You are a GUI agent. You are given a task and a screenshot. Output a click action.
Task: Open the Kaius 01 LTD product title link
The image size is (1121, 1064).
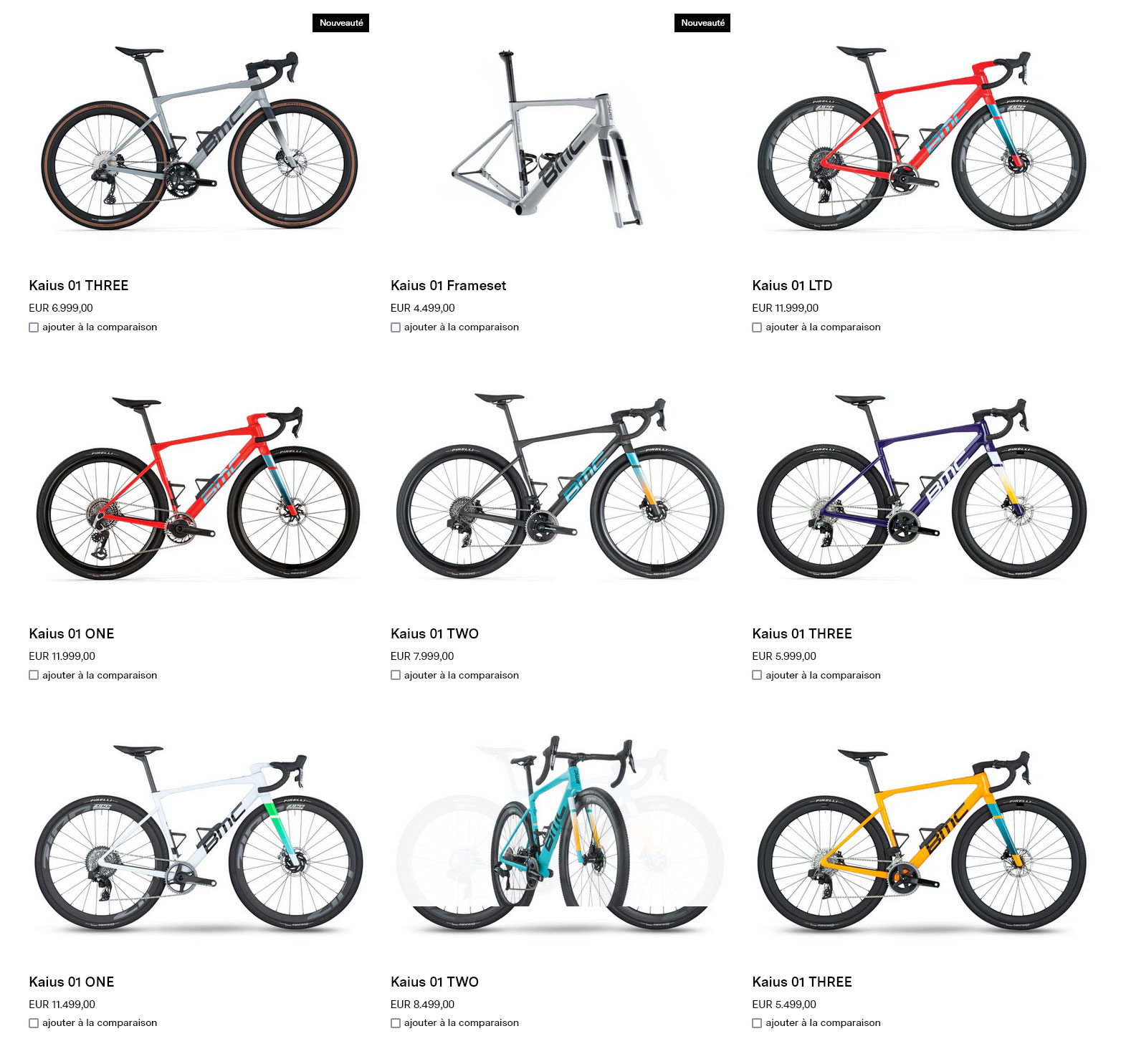[x=792, y=285]
